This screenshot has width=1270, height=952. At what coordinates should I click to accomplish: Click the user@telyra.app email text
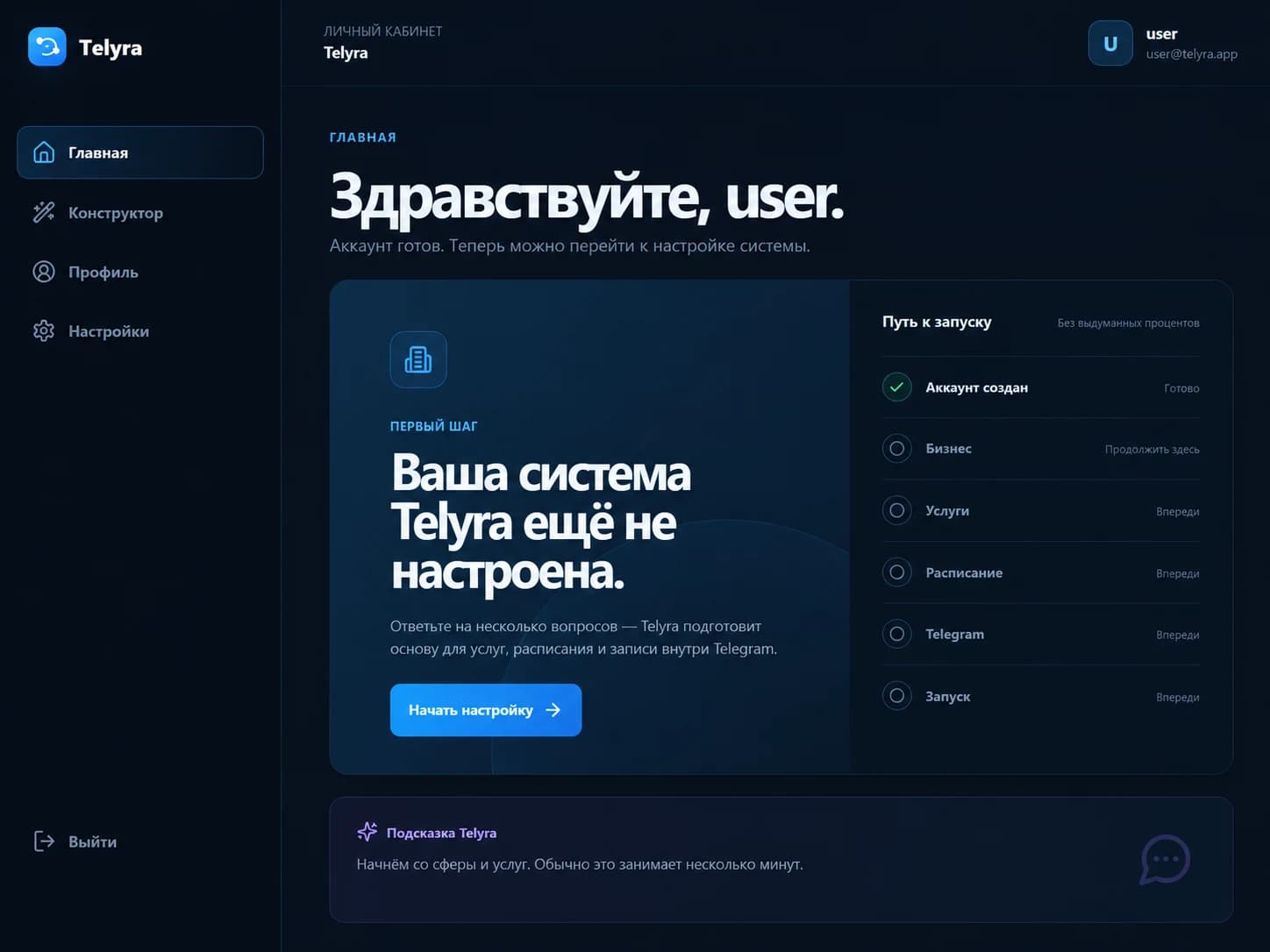click(1191, 54)
